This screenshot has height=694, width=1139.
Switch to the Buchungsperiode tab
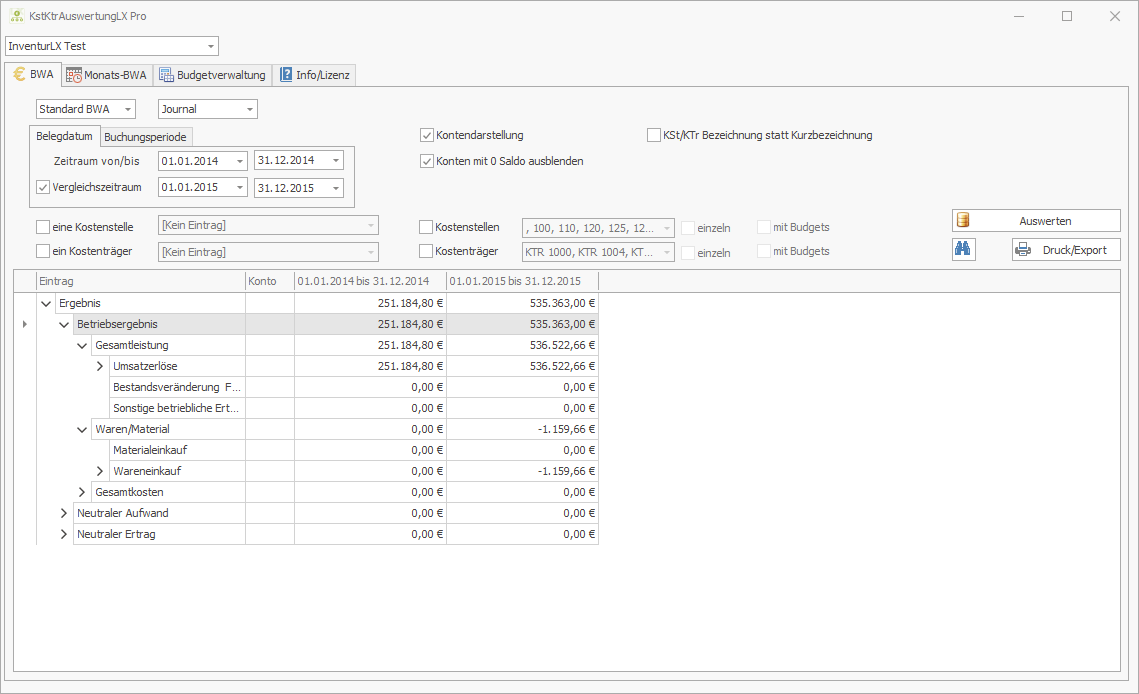(145, 137)
